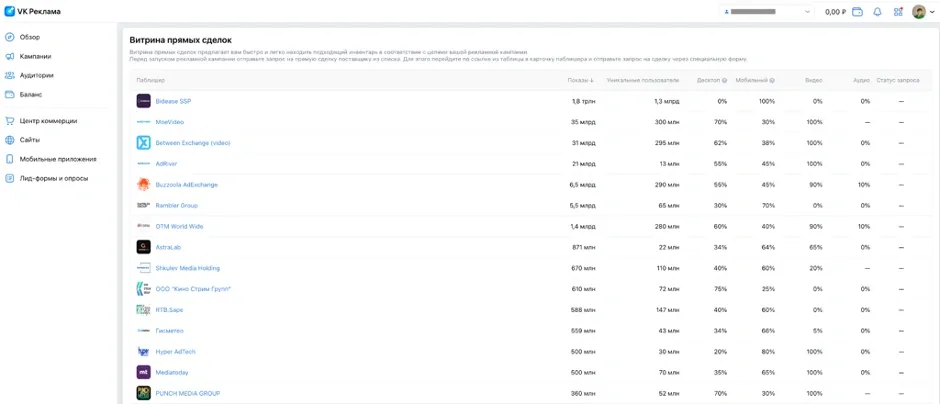Click Mediatoday logo icon
The height and width of the screenshot is (404, 941).
tap(143, 372)
